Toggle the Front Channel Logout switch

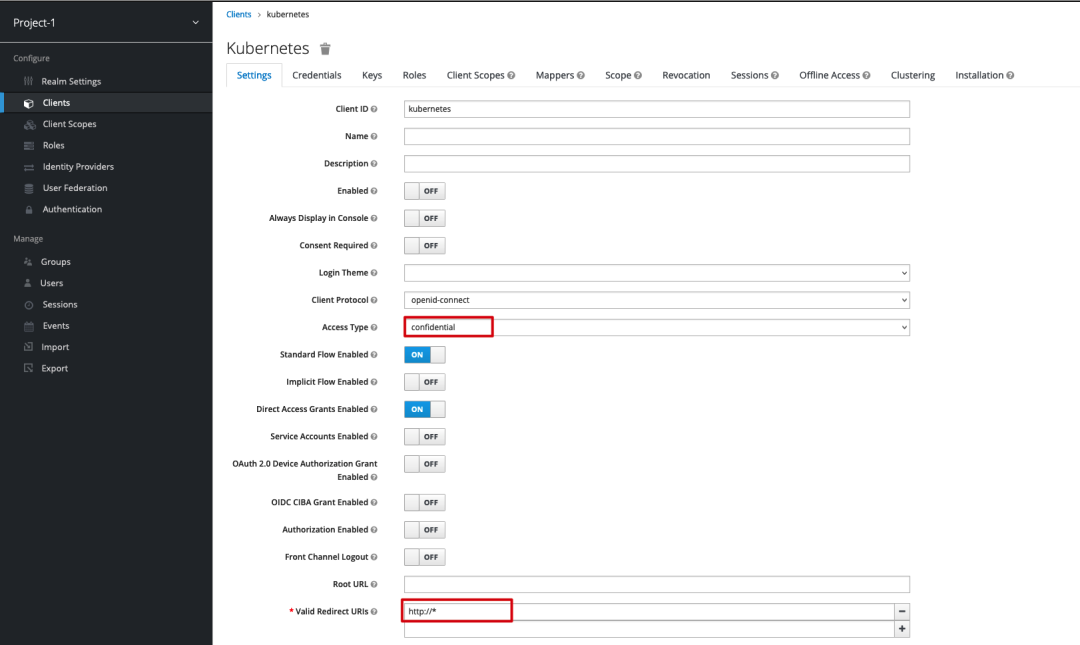click(424, 557)
